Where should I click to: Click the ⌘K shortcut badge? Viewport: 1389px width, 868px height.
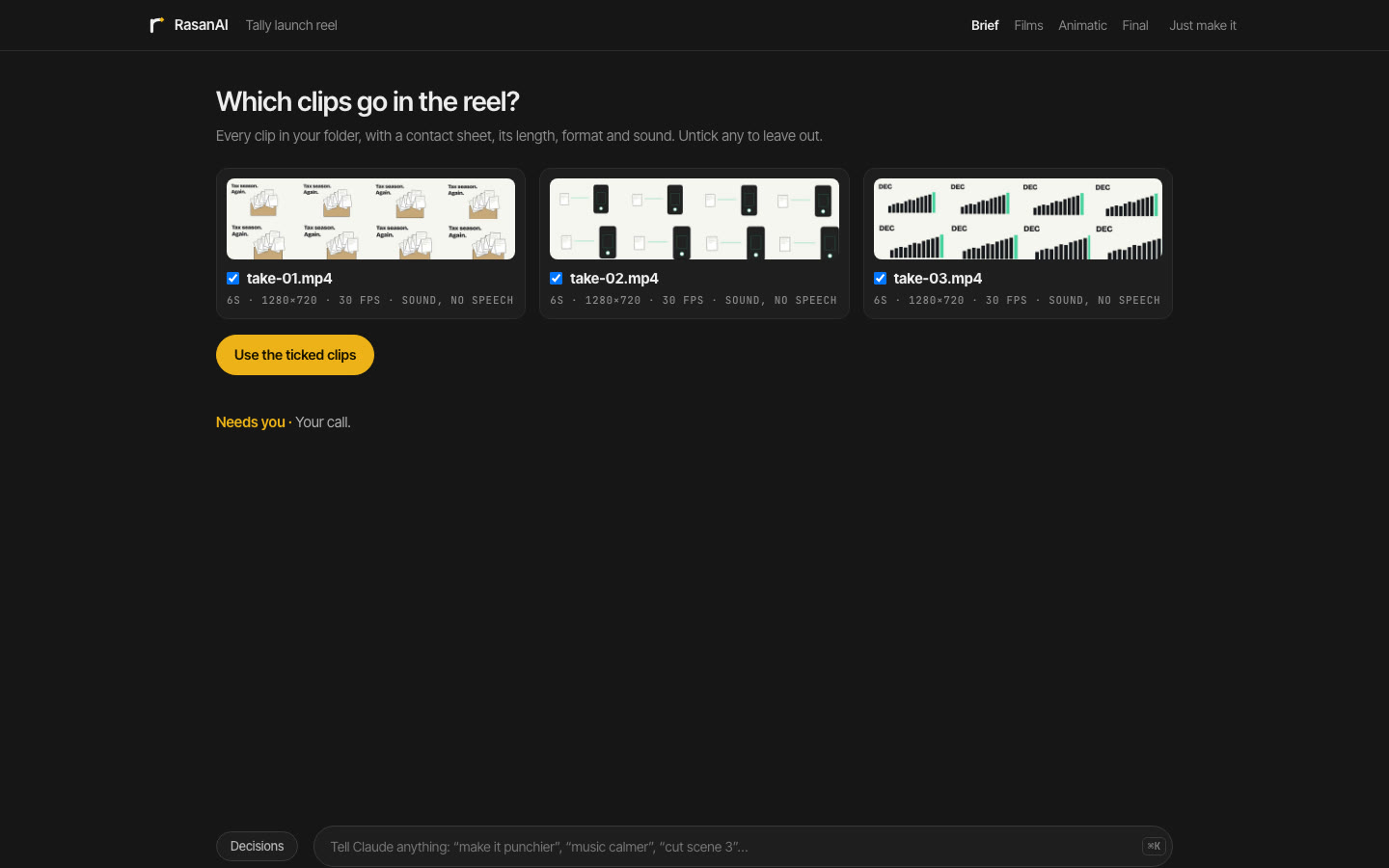point(1154,846)
